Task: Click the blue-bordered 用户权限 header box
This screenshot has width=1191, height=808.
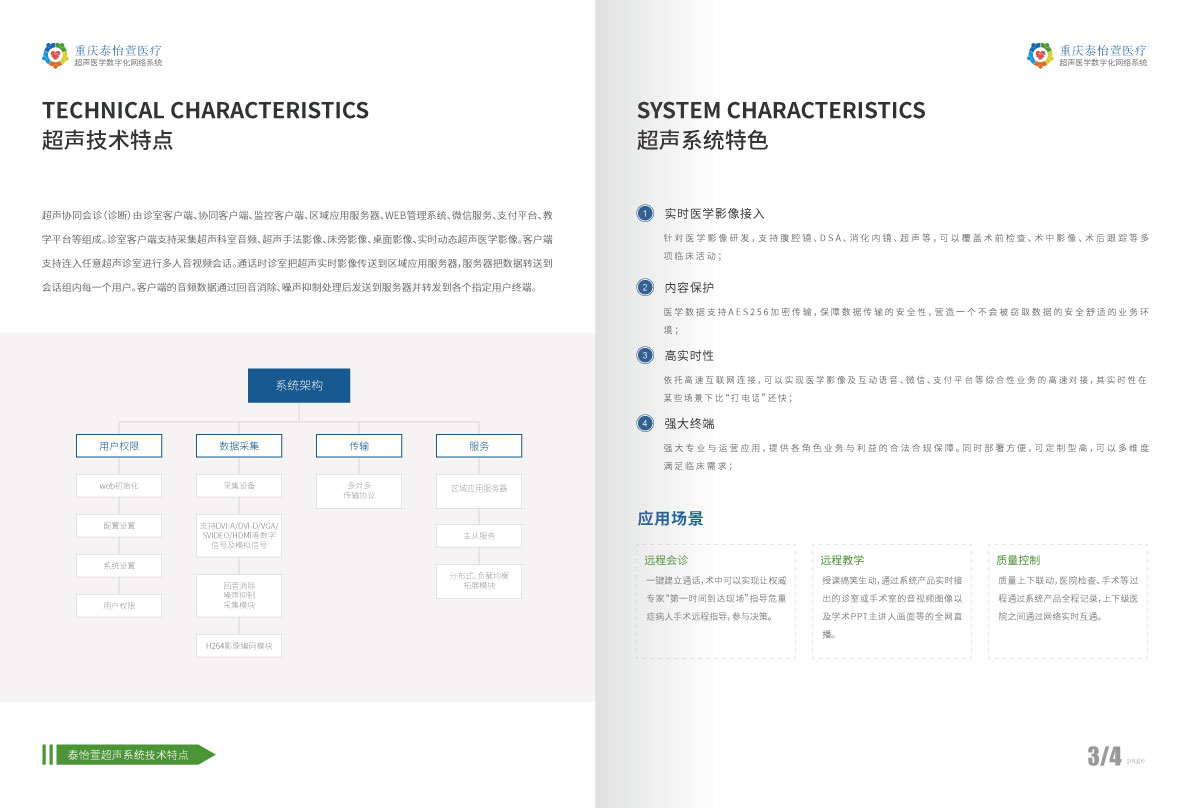Action: [x=119, y=446]
